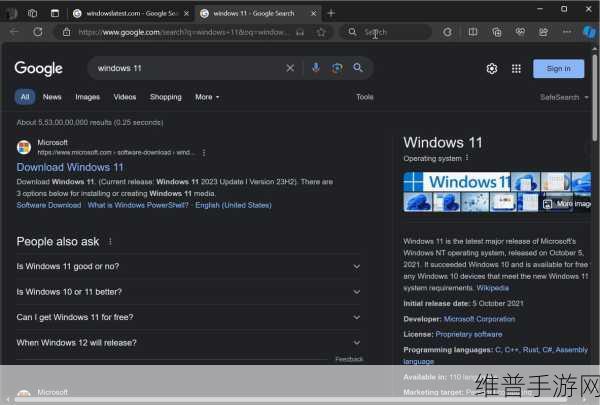Open options for the Microsoft result
Image resolution: width=600 pixels, height=405 pixels.
[x=204, y=153]
